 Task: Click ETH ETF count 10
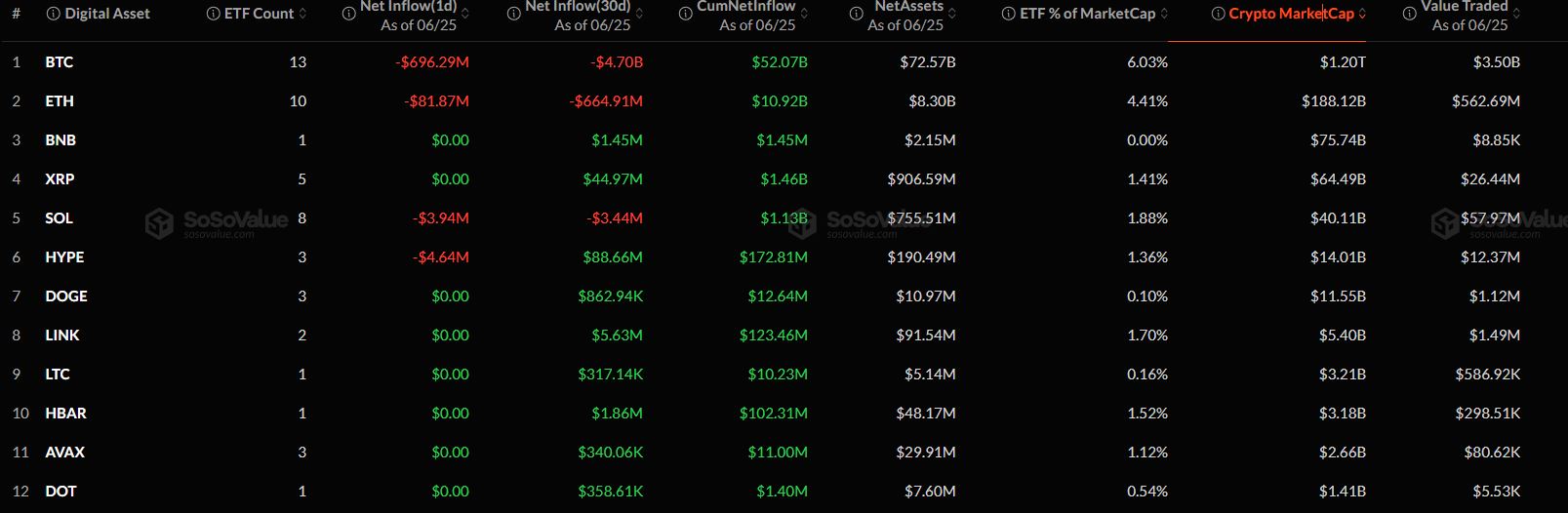[x=298, y=100]
